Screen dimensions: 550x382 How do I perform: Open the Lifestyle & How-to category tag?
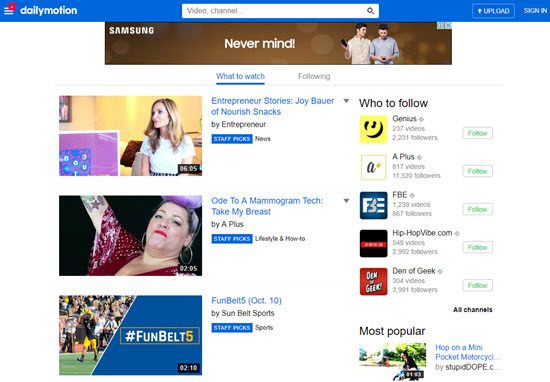[280, 239]
